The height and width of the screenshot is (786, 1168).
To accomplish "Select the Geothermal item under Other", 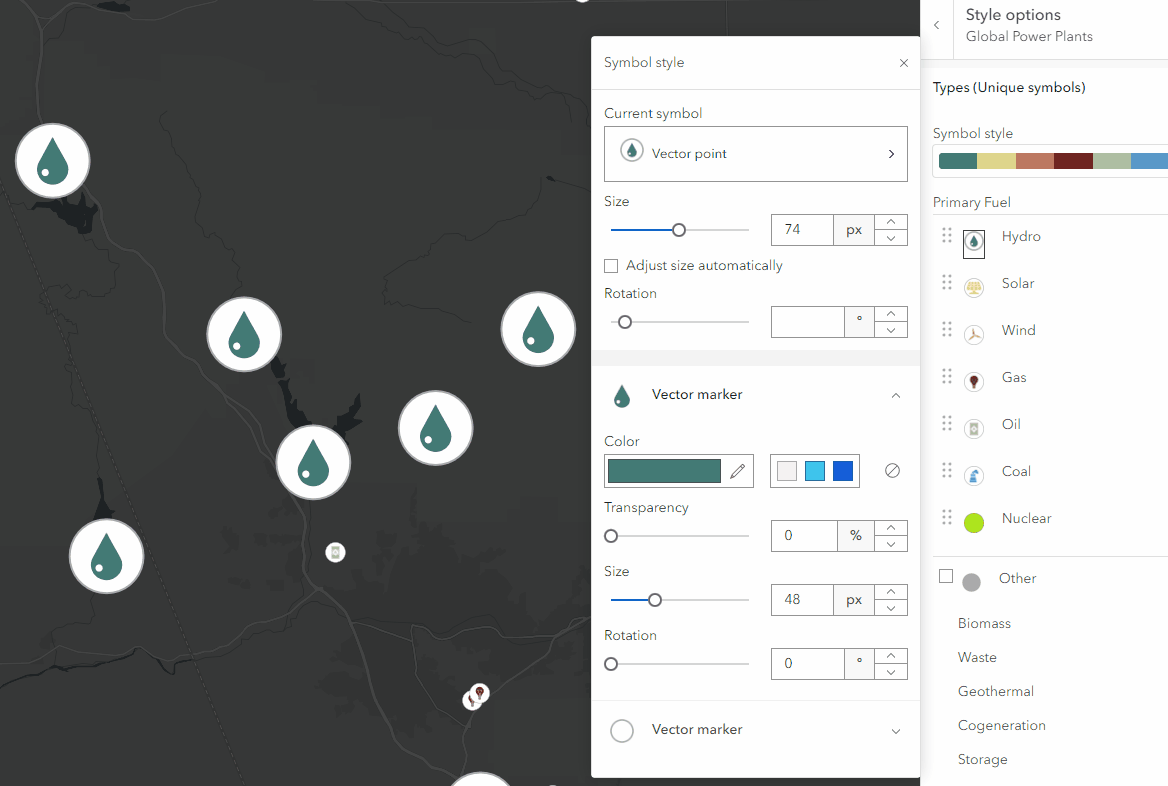I will tap(996, 690).
